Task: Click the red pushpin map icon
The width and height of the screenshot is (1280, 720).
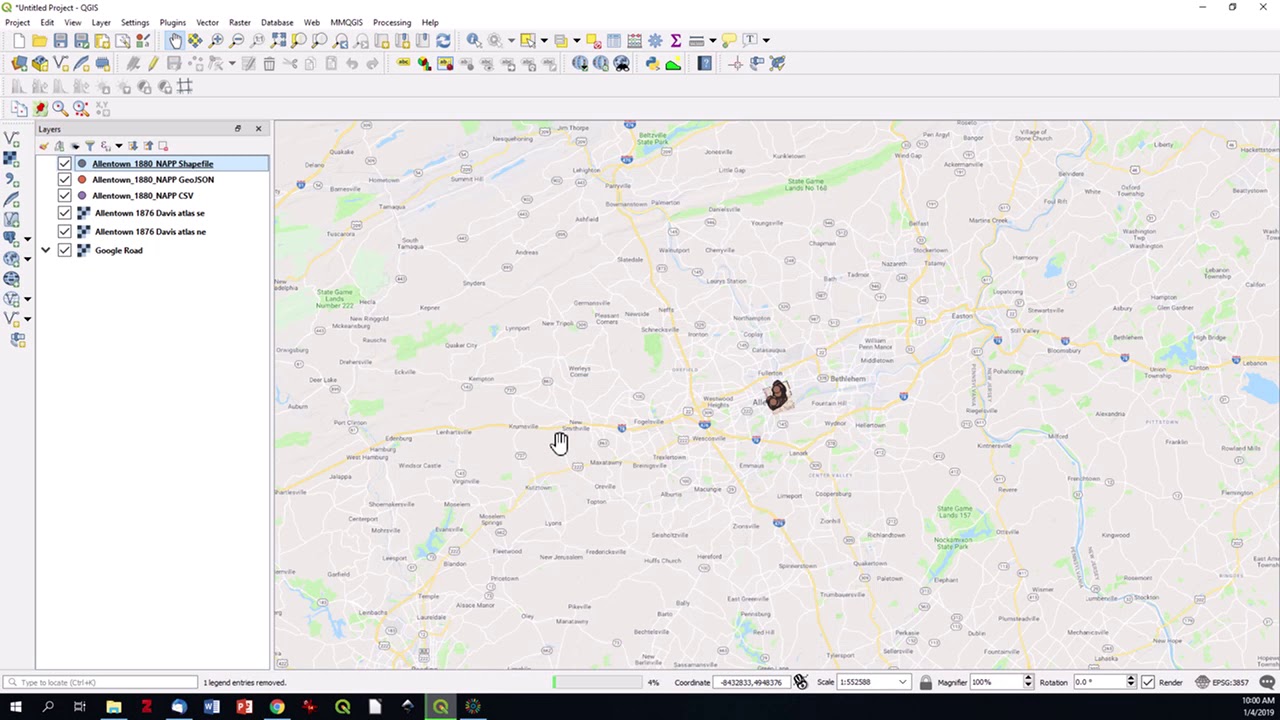Action: [40, 108]
